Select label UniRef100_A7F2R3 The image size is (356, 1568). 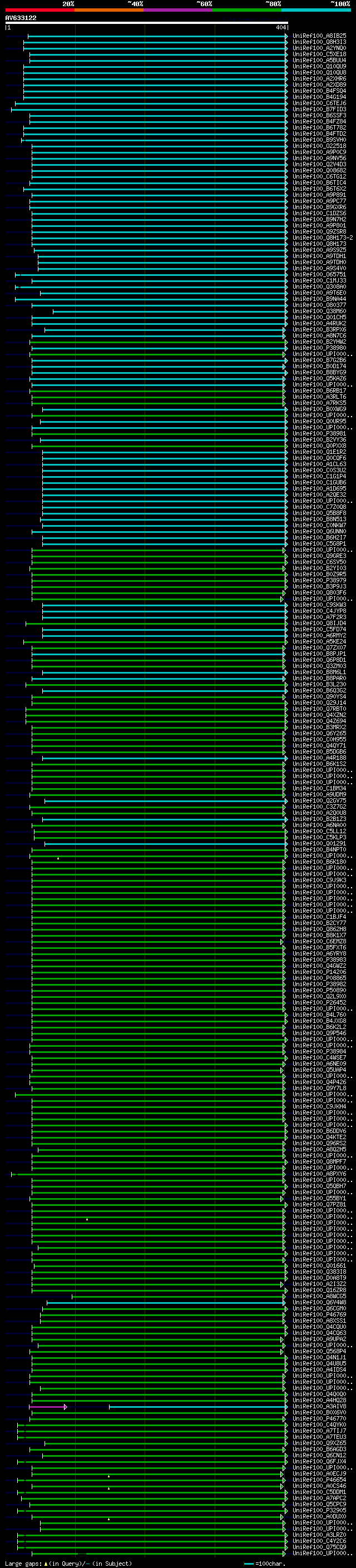tap(319, 617)
